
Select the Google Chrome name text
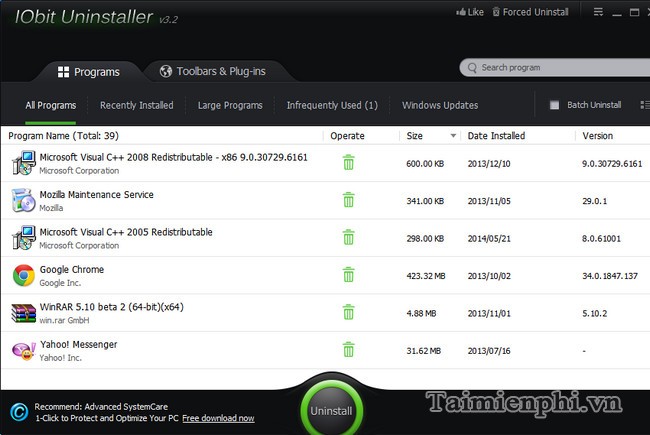(72, 270)
